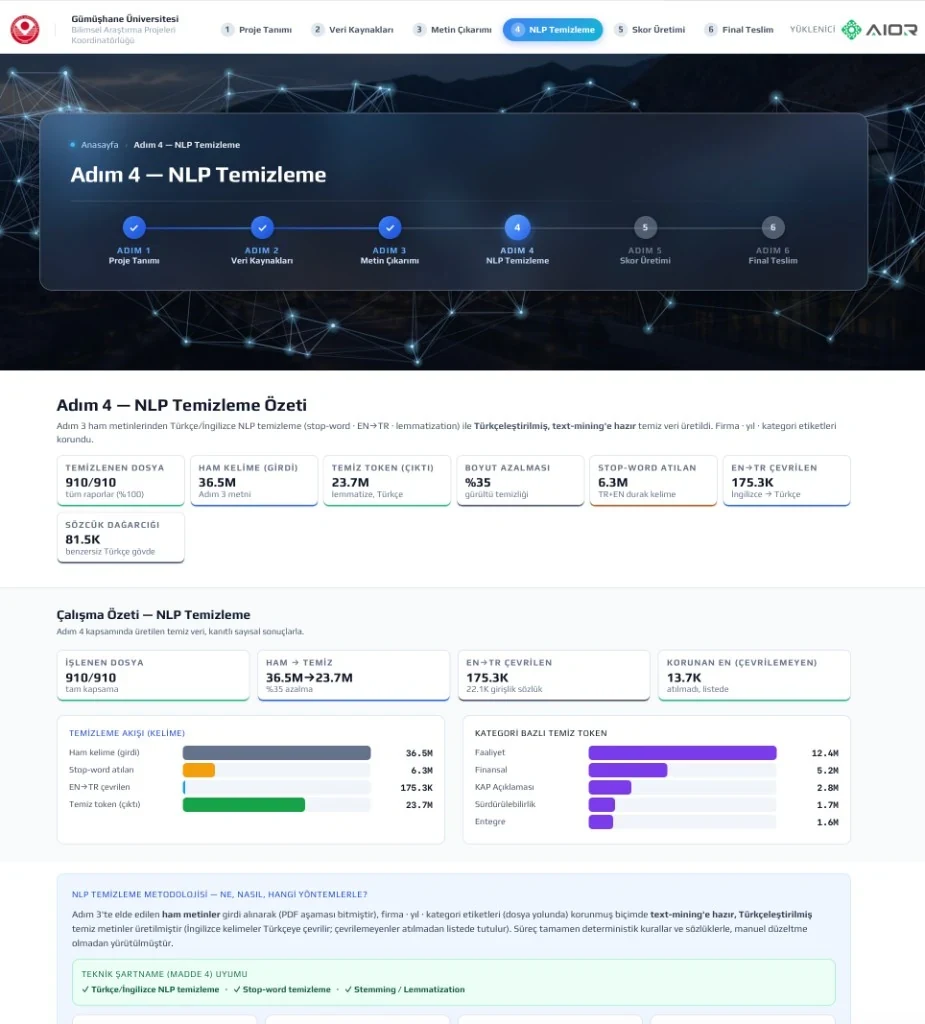Click the 'Çalışma Özeti — NLP Temizleme' heading
Screen dimensions: 925x1024
154,615
